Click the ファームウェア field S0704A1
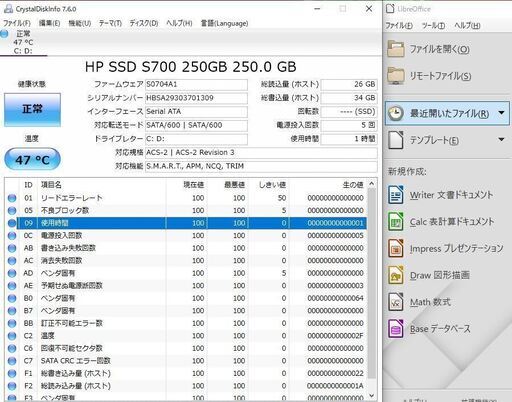 [x=196, y=85]
